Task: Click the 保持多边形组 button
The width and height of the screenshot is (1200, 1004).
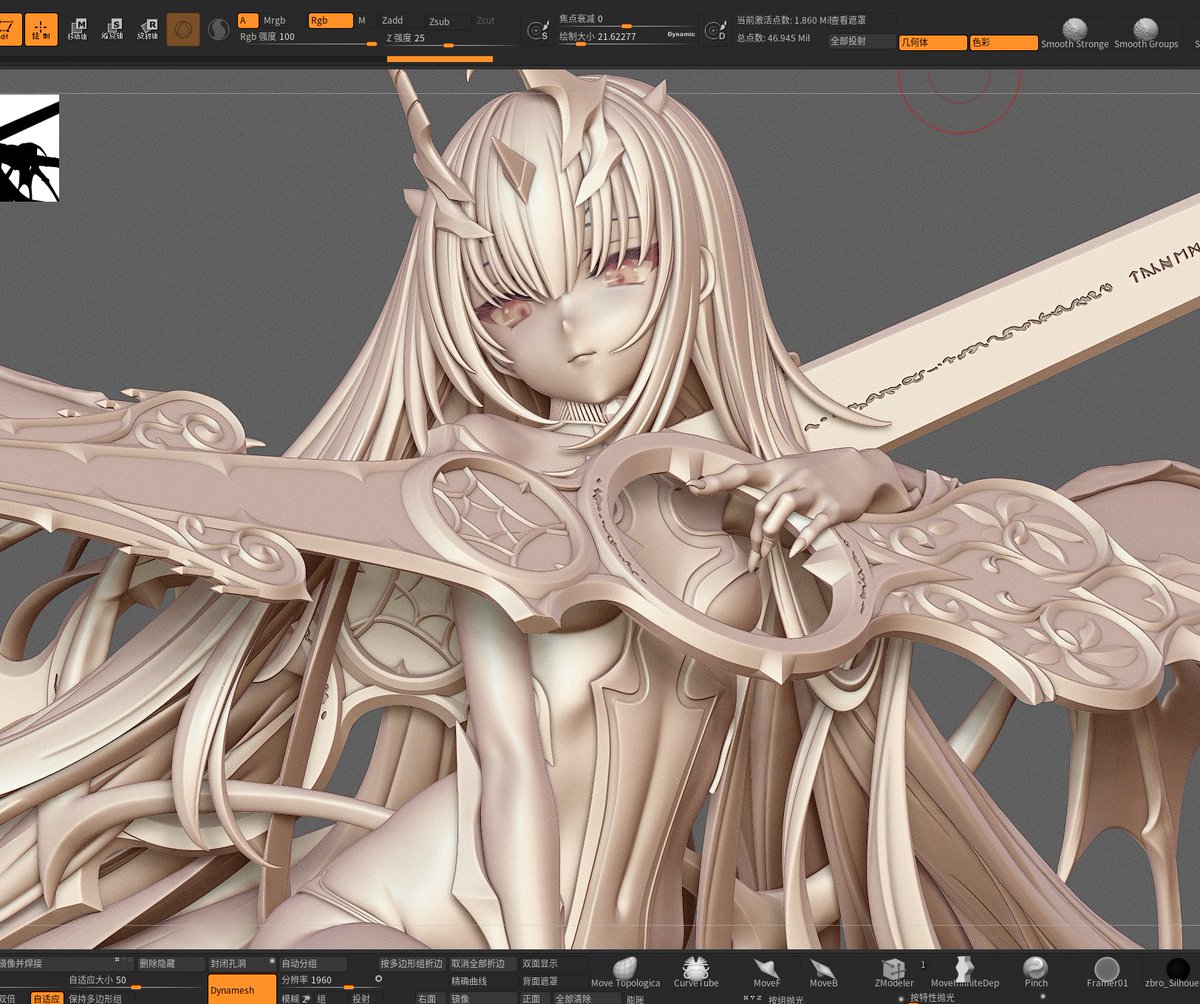Action: (100, 998)
